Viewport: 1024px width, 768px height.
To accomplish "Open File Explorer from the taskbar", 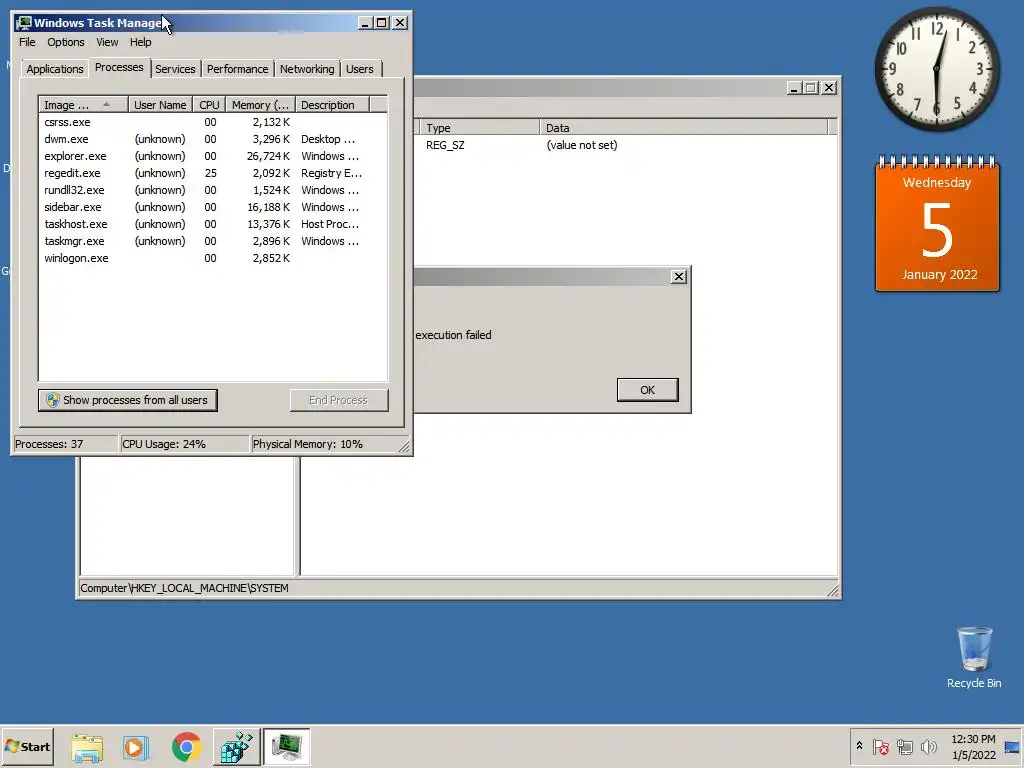I will coord(87,747).
